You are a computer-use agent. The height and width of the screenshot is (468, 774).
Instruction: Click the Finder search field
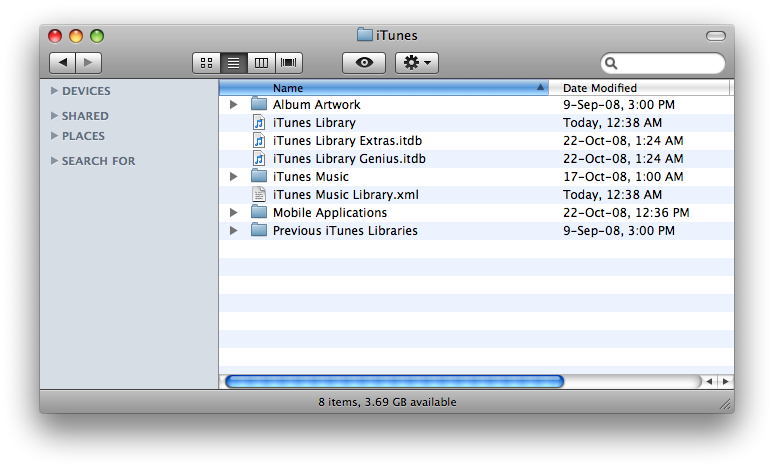(670, 63)
